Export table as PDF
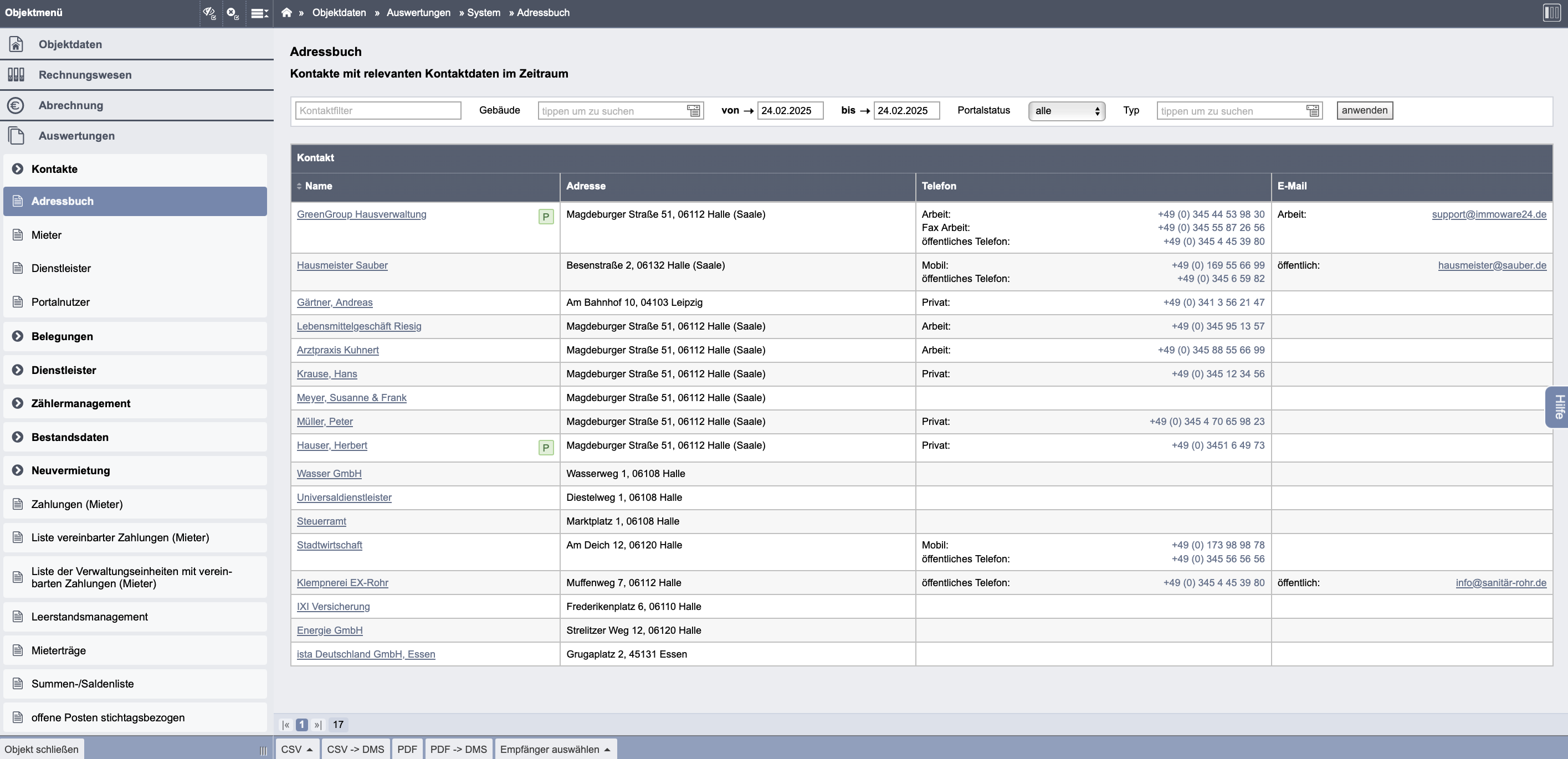The image size is (1568, 759). 407,749
